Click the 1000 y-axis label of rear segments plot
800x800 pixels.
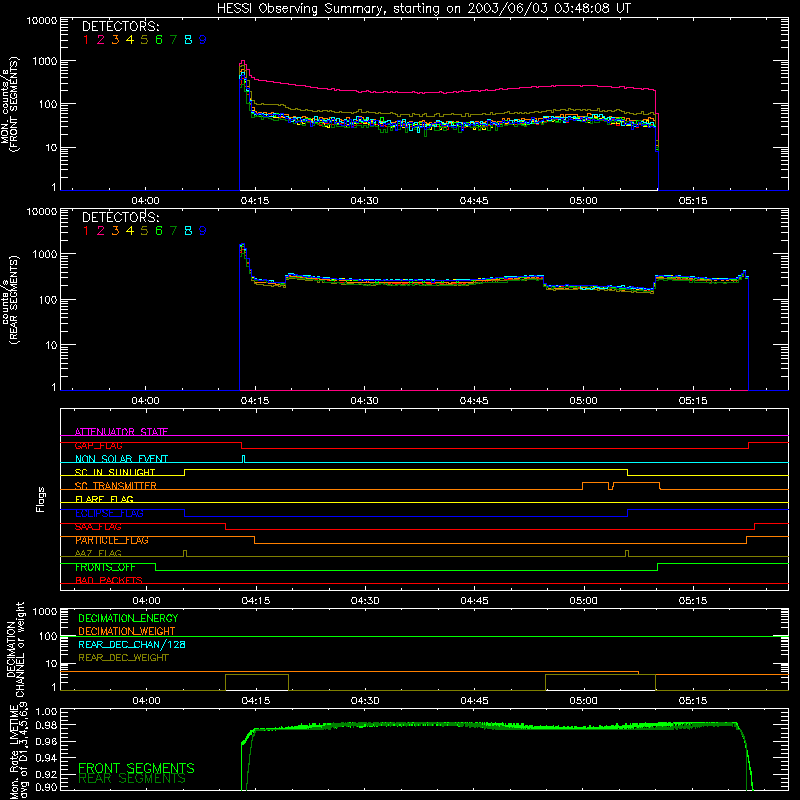[x=45, y=254]
